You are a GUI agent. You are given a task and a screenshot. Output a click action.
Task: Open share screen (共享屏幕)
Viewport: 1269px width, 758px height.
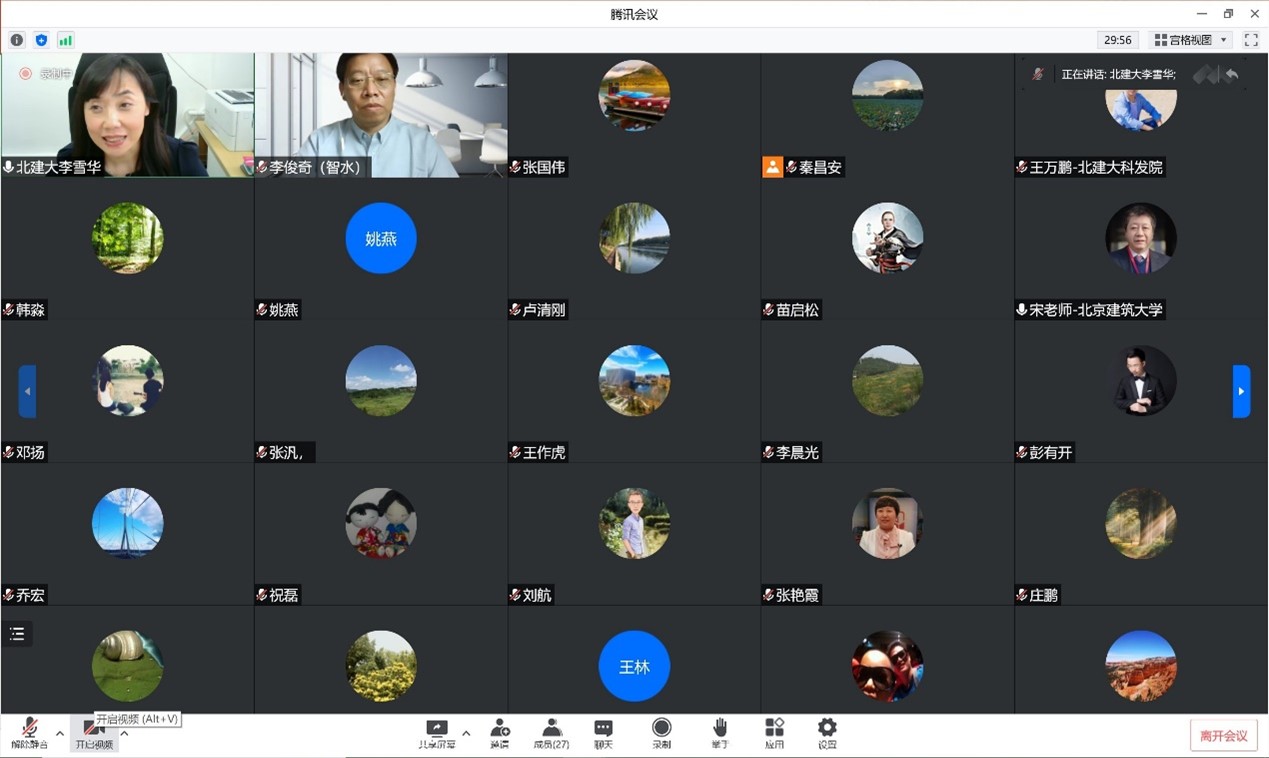[x=436, y=733]
